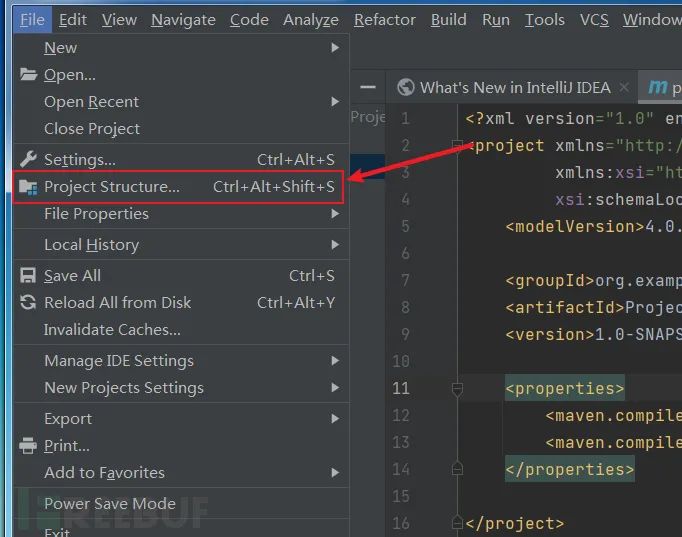Select Add to Favorites entry
This screenshot has width=682, height=537.
(181, 473)
